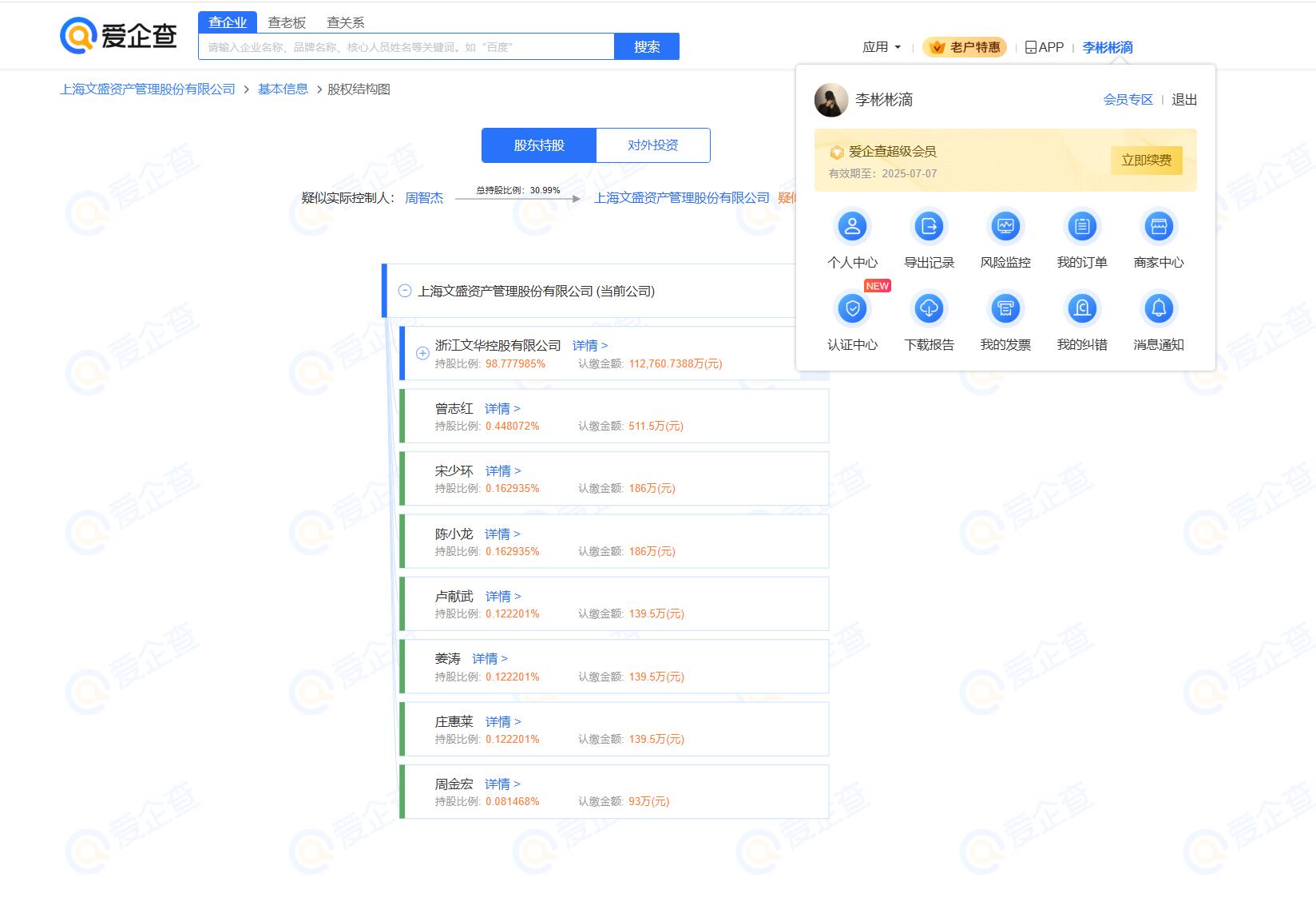The height and width of the screenshot is (913, 1316).
Task: Open 详情 for 周金宏
Action: (502, 784)
